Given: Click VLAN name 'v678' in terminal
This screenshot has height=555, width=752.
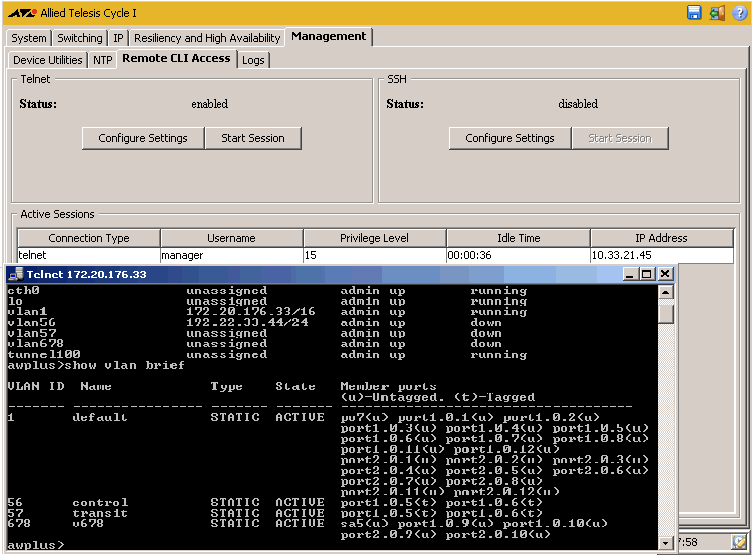Looking at the screenshot, I should click(88, 523).
